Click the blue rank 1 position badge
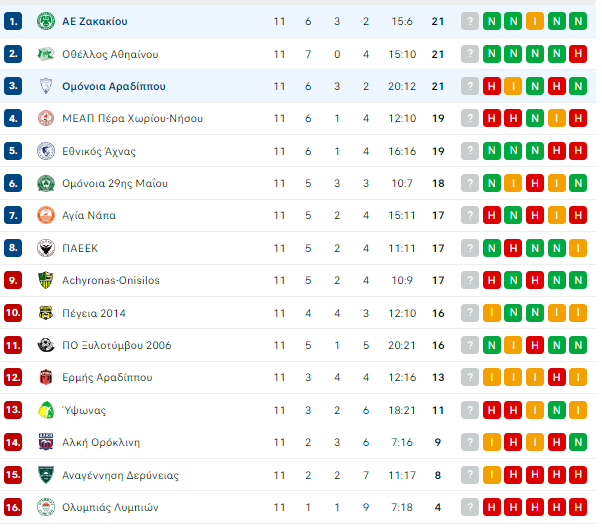The width and height of the screenshot is (602, 530). coord(13,21)
